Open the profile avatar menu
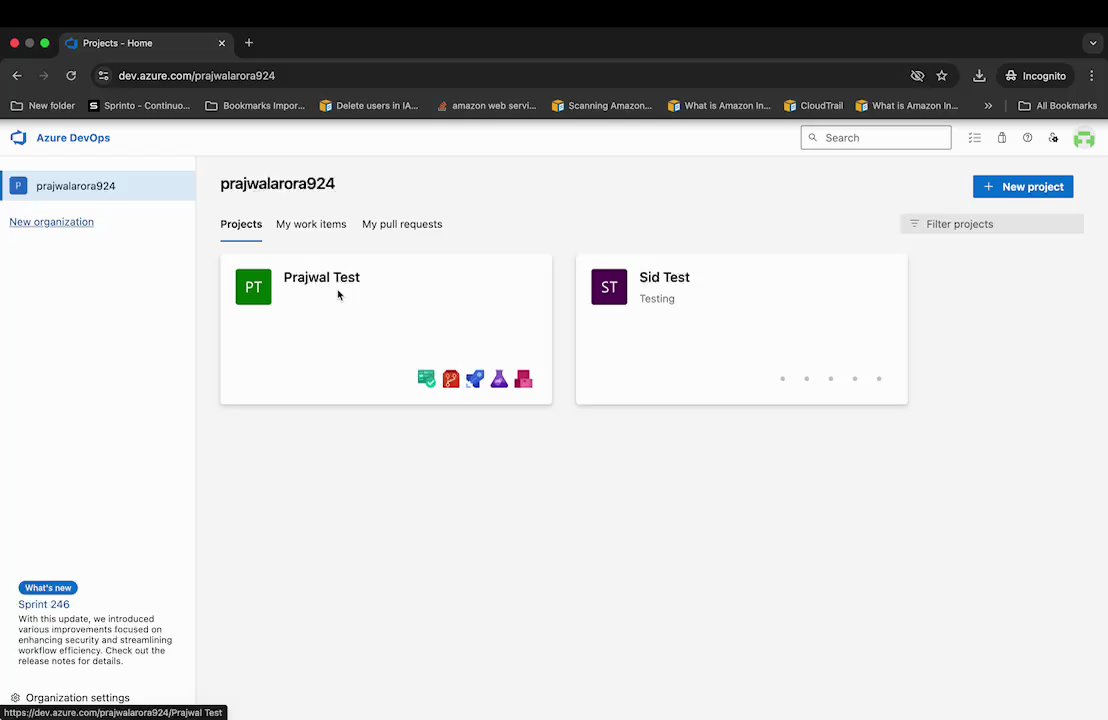This screenshot has height=720, width=1108. coord(1084,138)
